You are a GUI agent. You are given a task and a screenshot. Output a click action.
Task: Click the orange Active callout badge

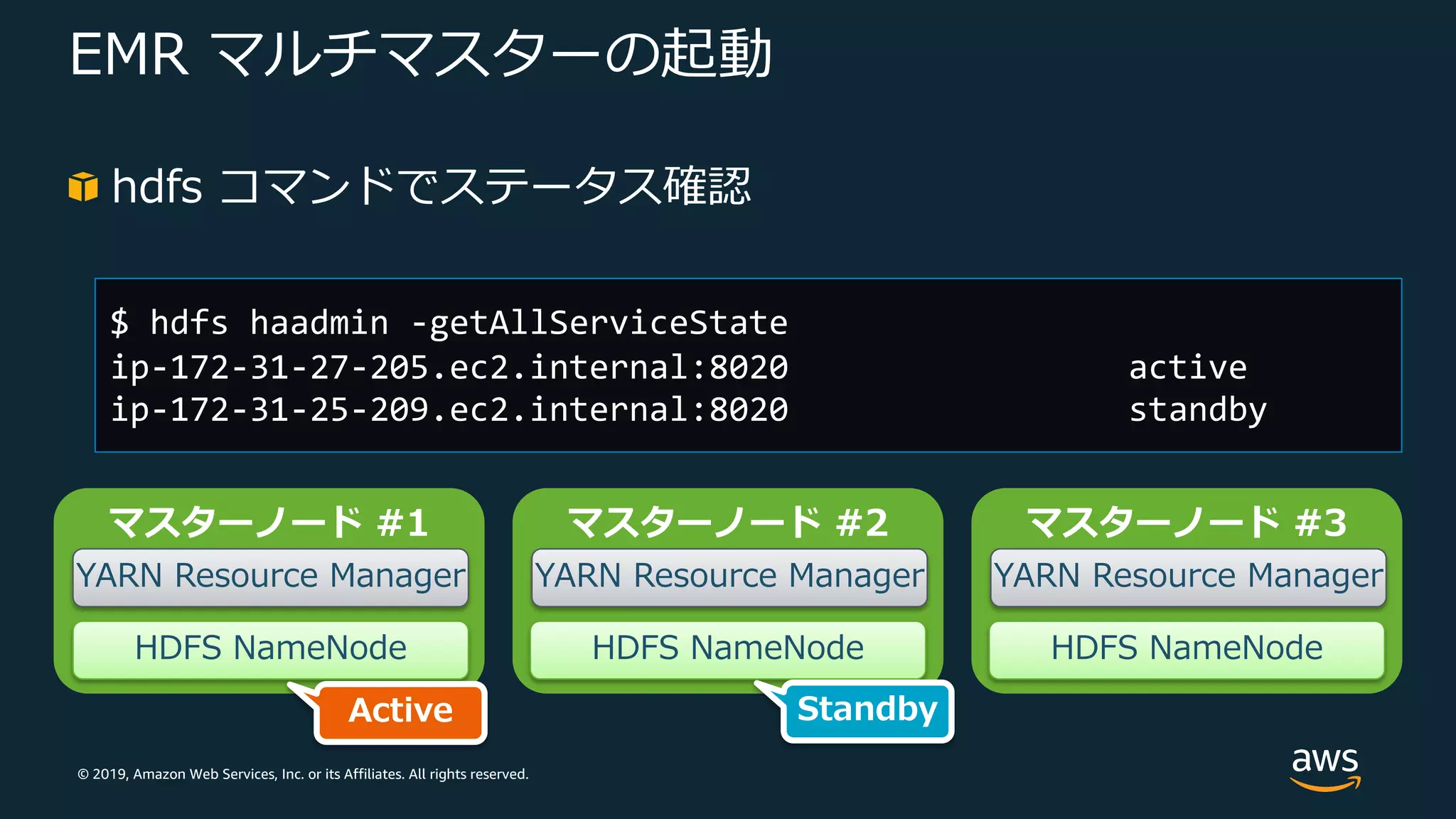point(401,712)
